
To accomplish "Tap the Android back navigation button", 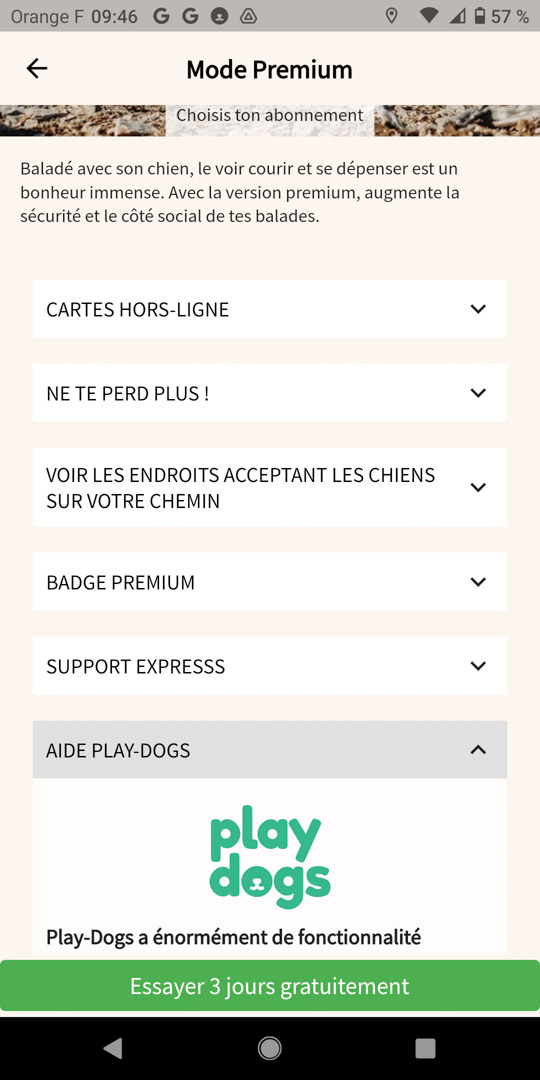I will pos(112,1048).
